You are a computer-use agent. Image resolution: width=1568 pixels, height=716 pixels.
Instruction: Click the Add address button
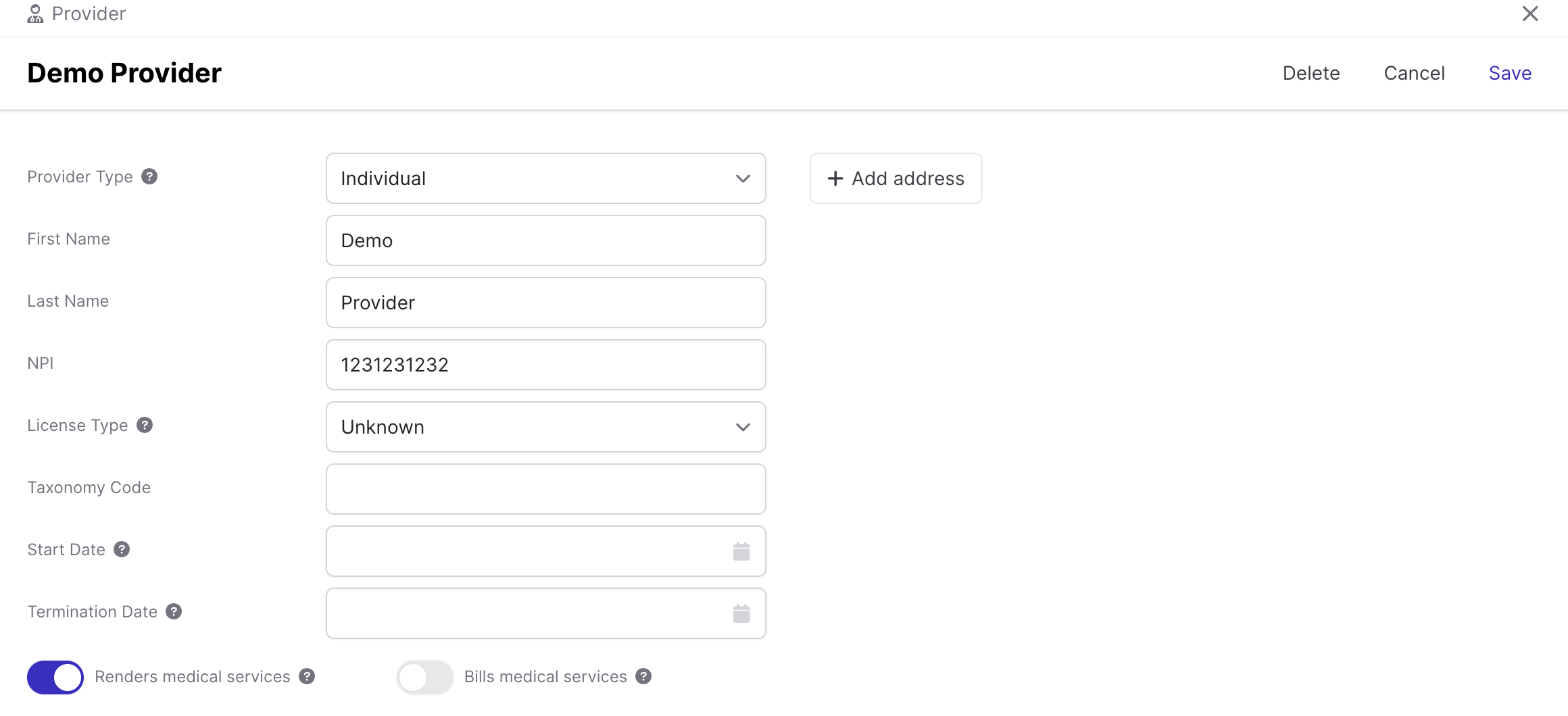[896, 178]
